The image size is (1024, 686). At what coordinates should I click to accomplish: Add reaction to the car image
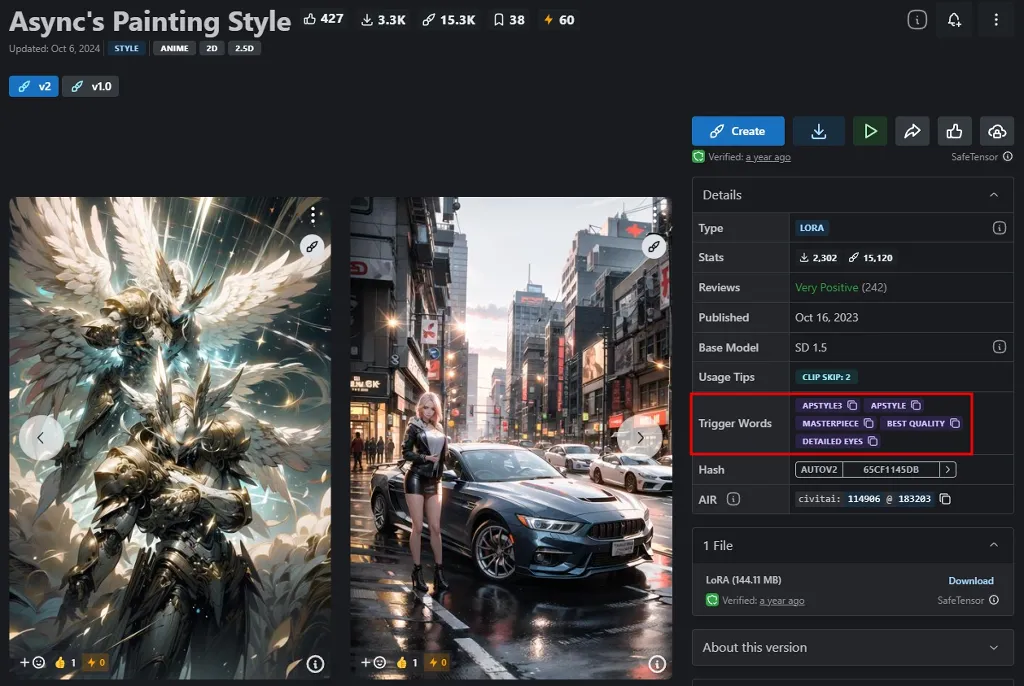click(x=374, y=662)
